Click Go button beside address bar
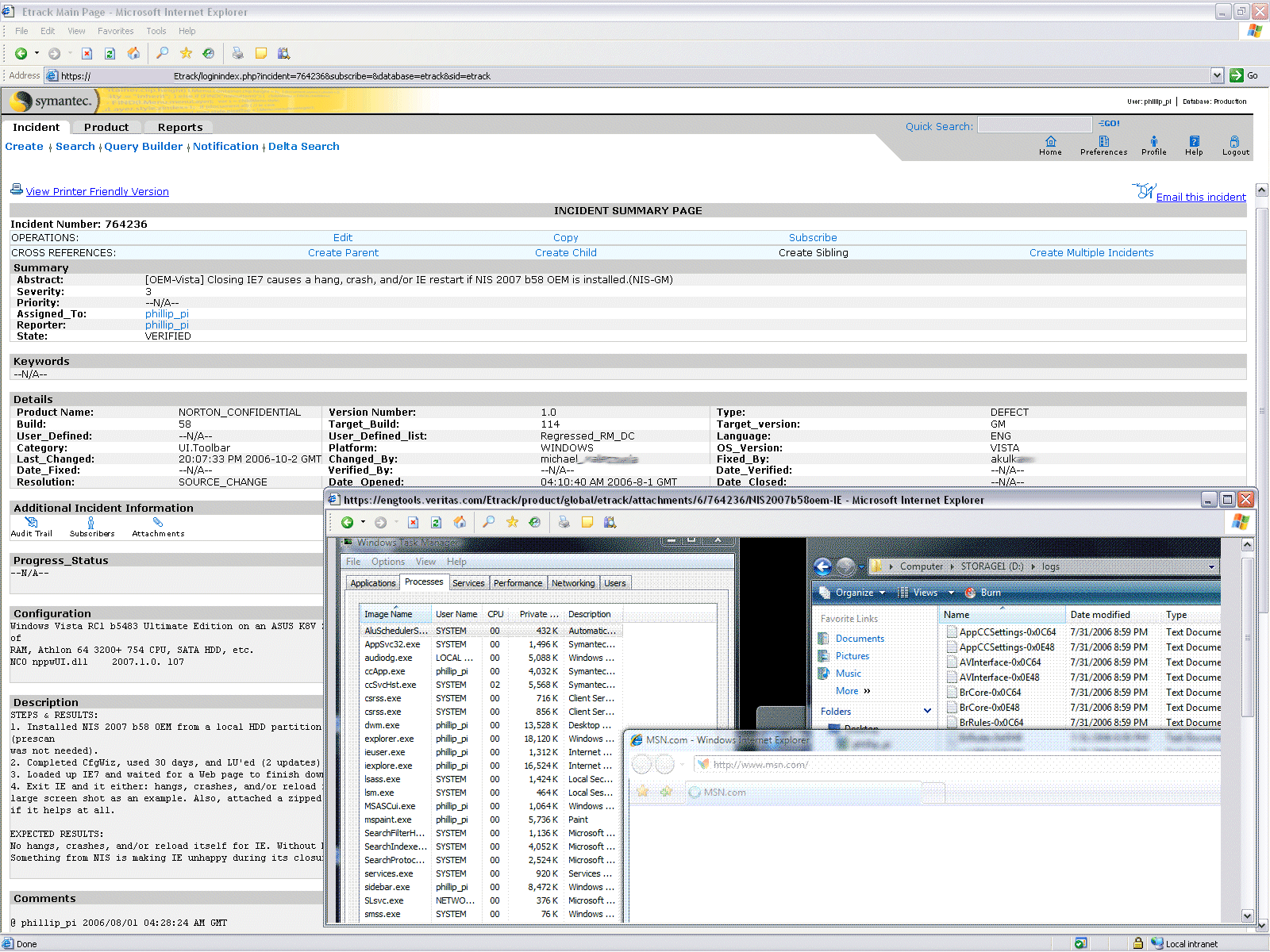The height and width of the screenshot is (952, 1270). coord(1244,75)
